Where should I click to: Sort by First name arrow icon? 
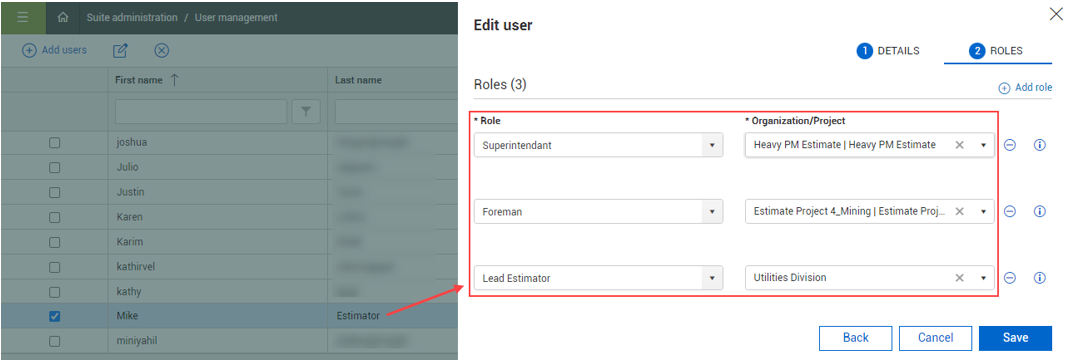coord(174,80)
